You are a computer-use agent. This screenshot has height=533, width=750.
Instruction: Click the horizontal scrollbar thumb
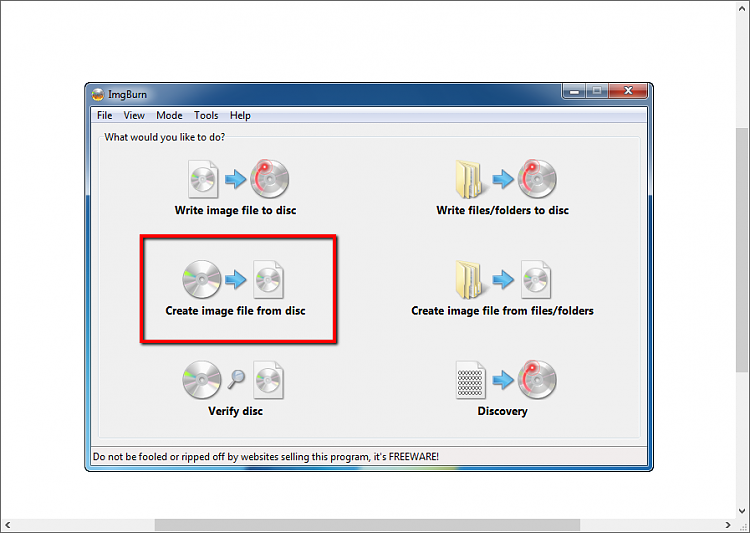point(367,525)
